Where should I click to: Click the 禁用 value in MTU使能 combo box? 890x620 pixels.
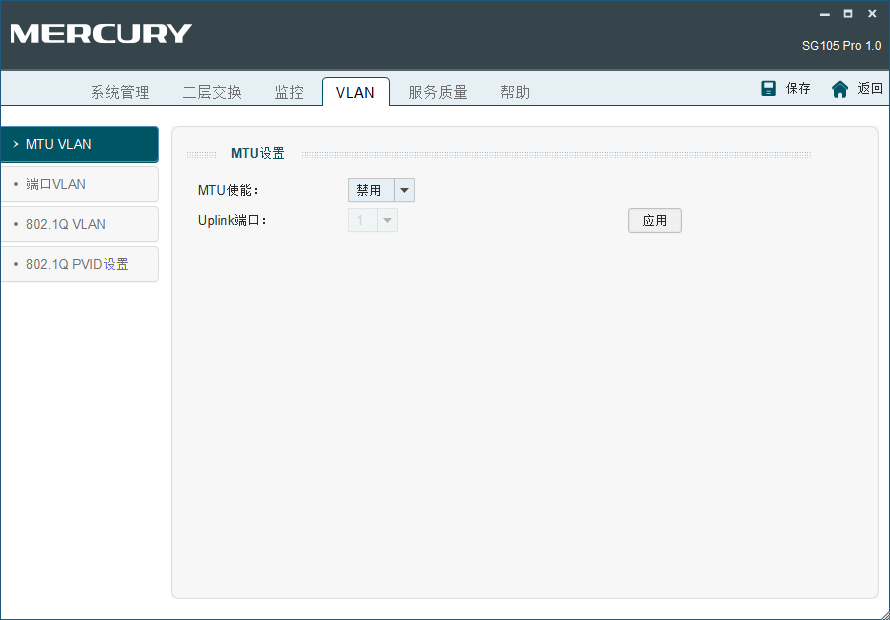370,190
